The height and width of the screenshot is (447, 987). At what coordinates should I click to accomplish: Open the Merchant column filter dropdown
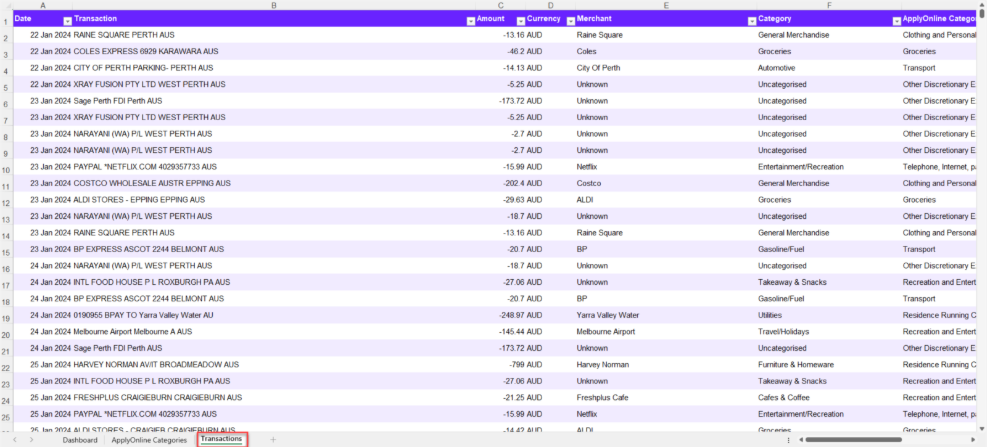pos(751,21)
